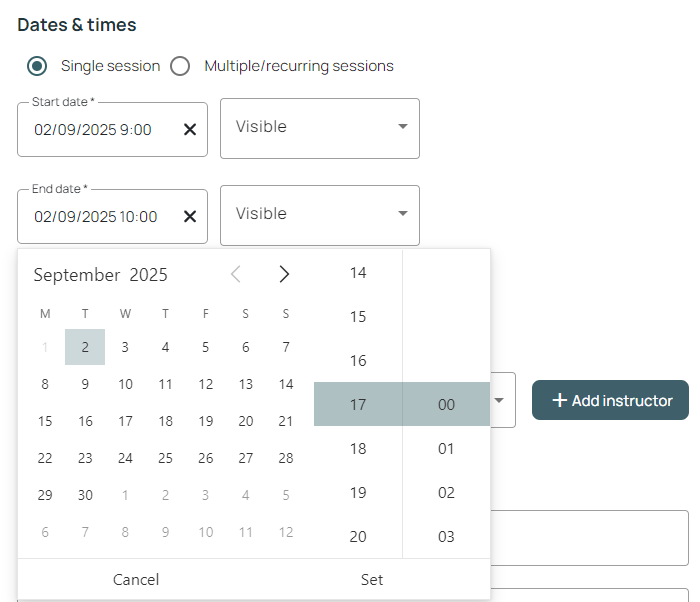Expand the dropdown beside Add instructor
Screen dimensions: 700x602
tap(502, 400)
